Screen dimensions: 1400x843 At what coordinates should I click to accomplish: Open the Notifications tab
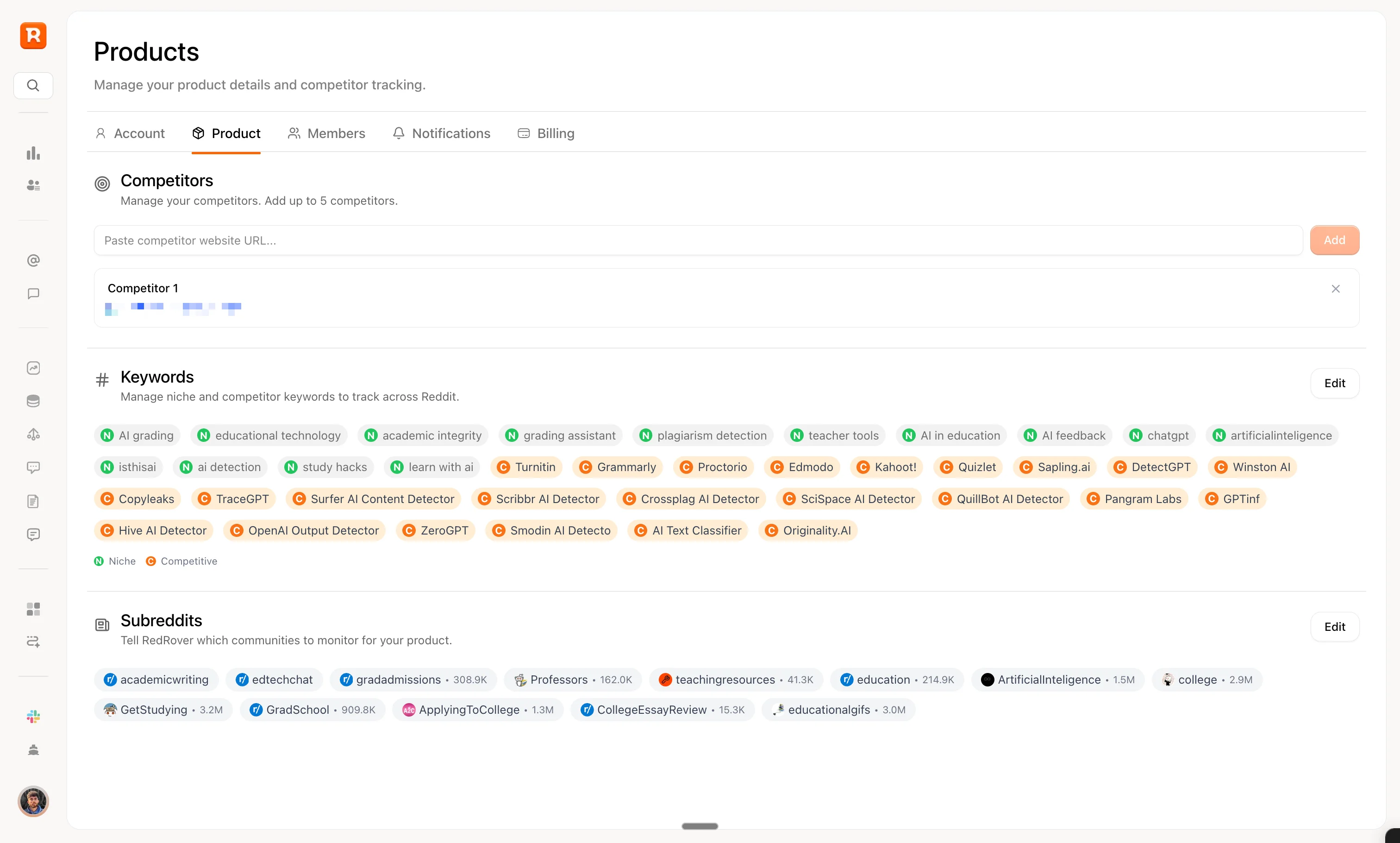coord(441,133)
